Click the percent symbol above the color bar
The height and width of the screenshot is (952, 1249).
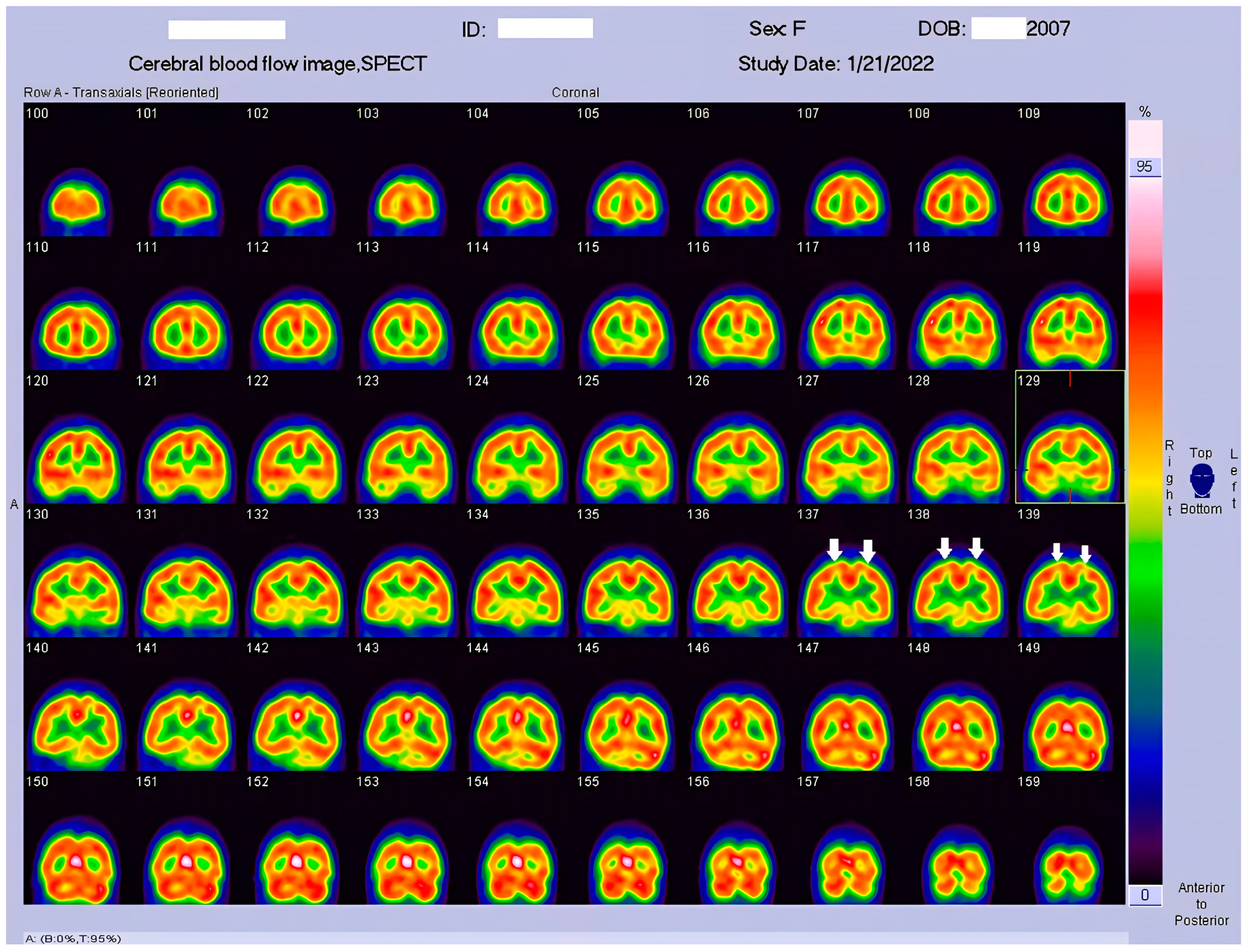(x=1144, y=112)
